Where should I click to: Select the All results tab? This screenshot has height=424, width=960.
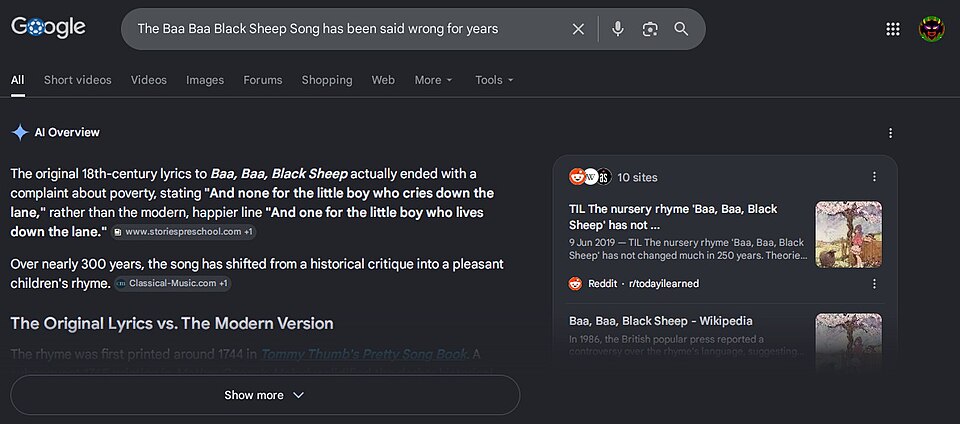[x=18, y=80]
